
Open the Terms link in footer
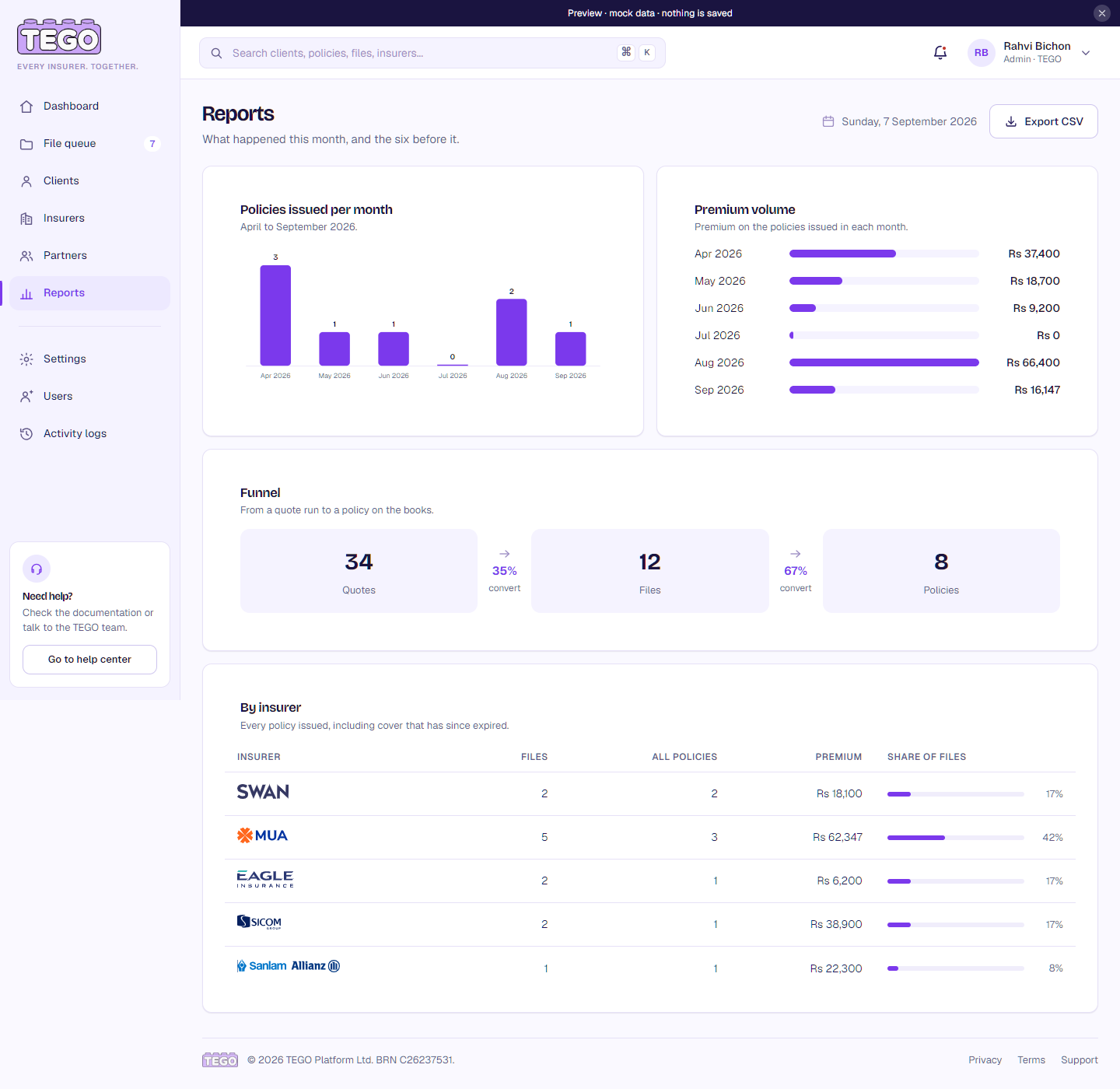tap(1031, 1060)
